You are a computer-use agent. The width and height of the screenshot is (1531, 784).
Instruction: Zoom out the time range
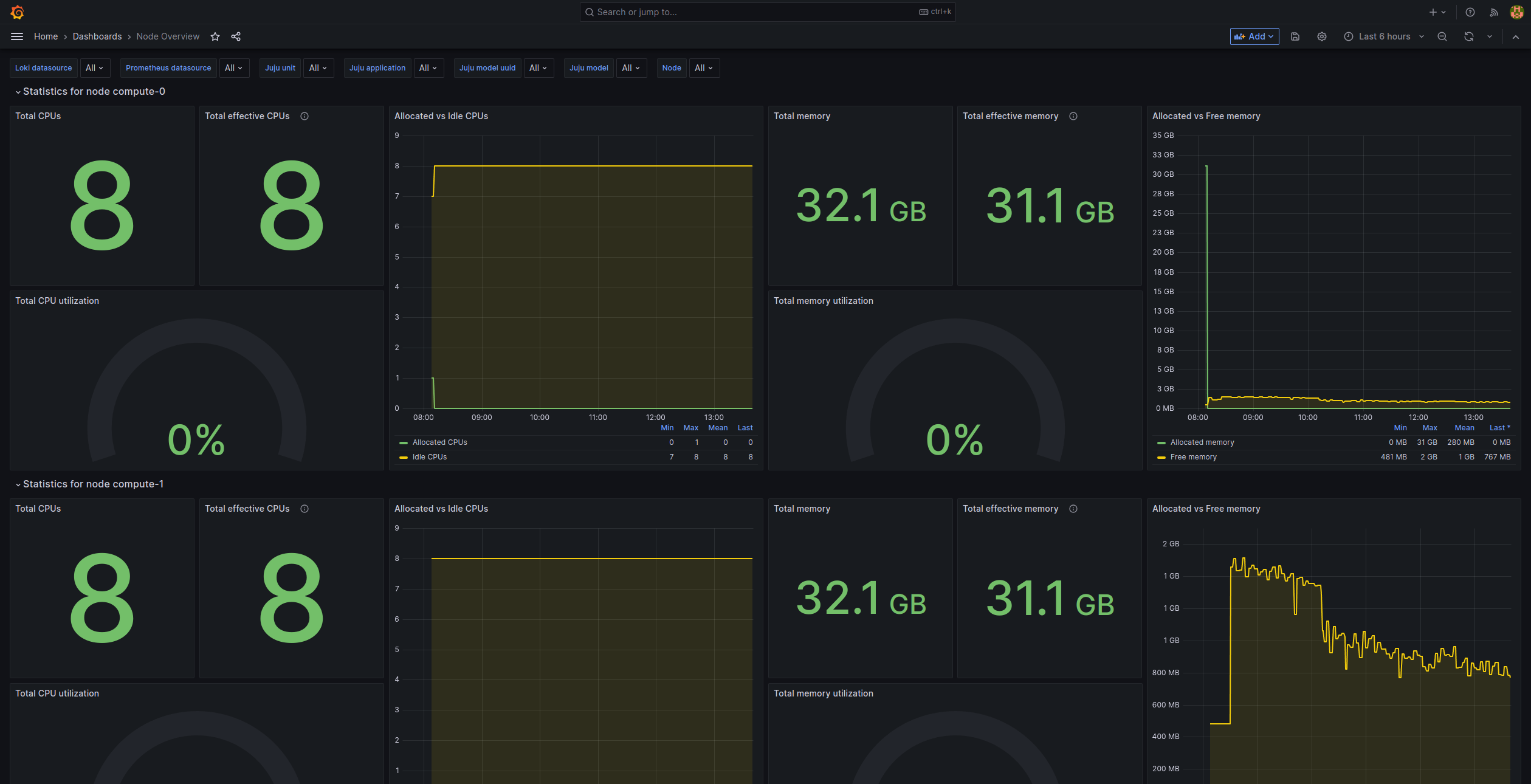[x=1442, y=36]
